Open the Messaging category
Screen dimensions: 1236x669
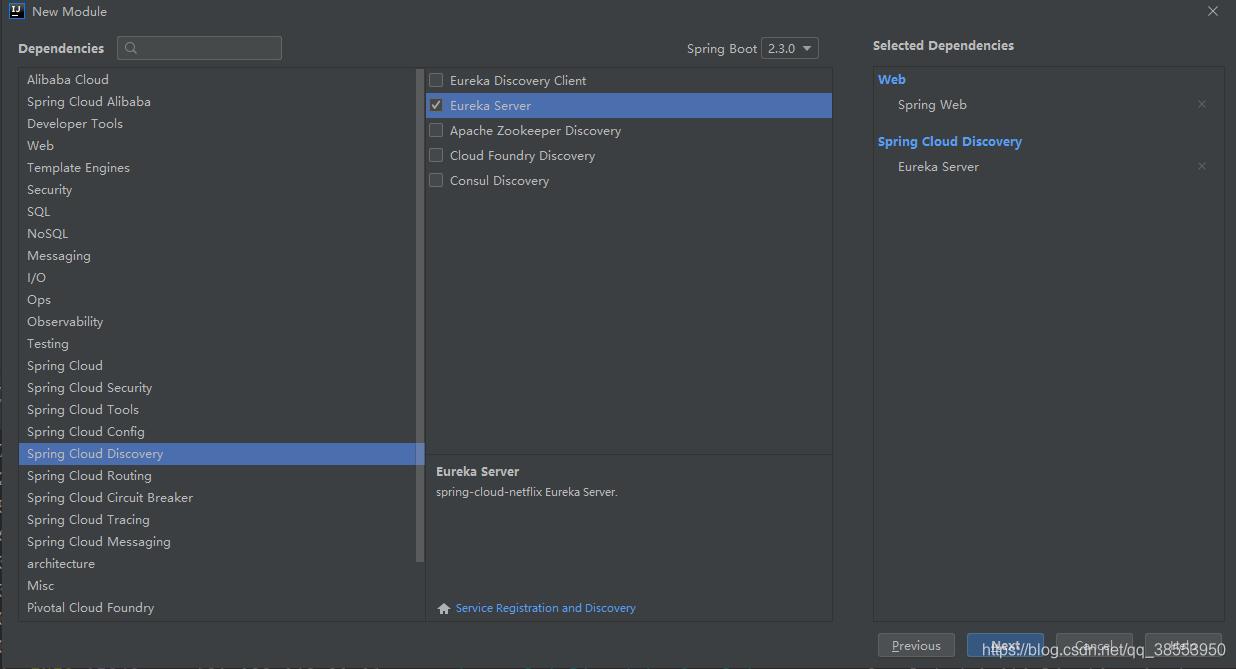(x=217, y=256)
